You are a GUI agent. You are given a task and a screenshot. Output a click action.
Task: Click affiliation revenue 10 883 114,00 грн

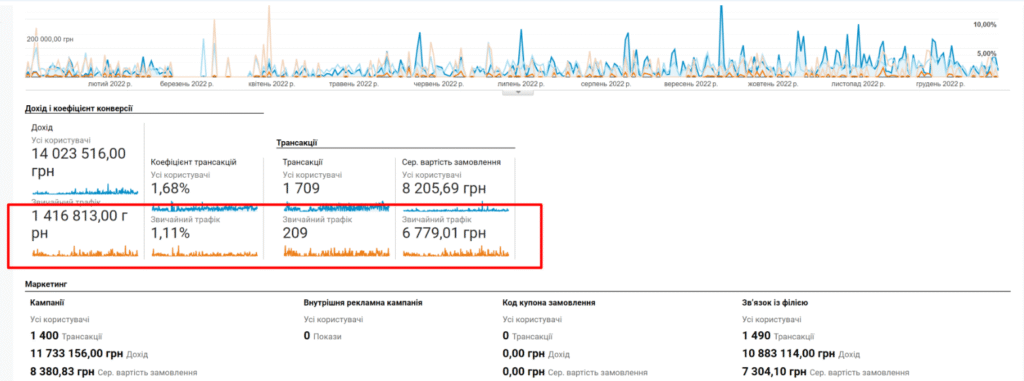[801, 354]
